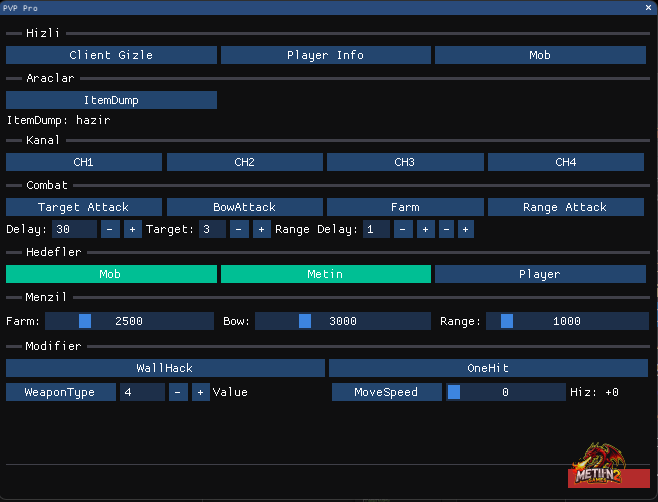
Task: Open Player Info
Action: [326, 55]
